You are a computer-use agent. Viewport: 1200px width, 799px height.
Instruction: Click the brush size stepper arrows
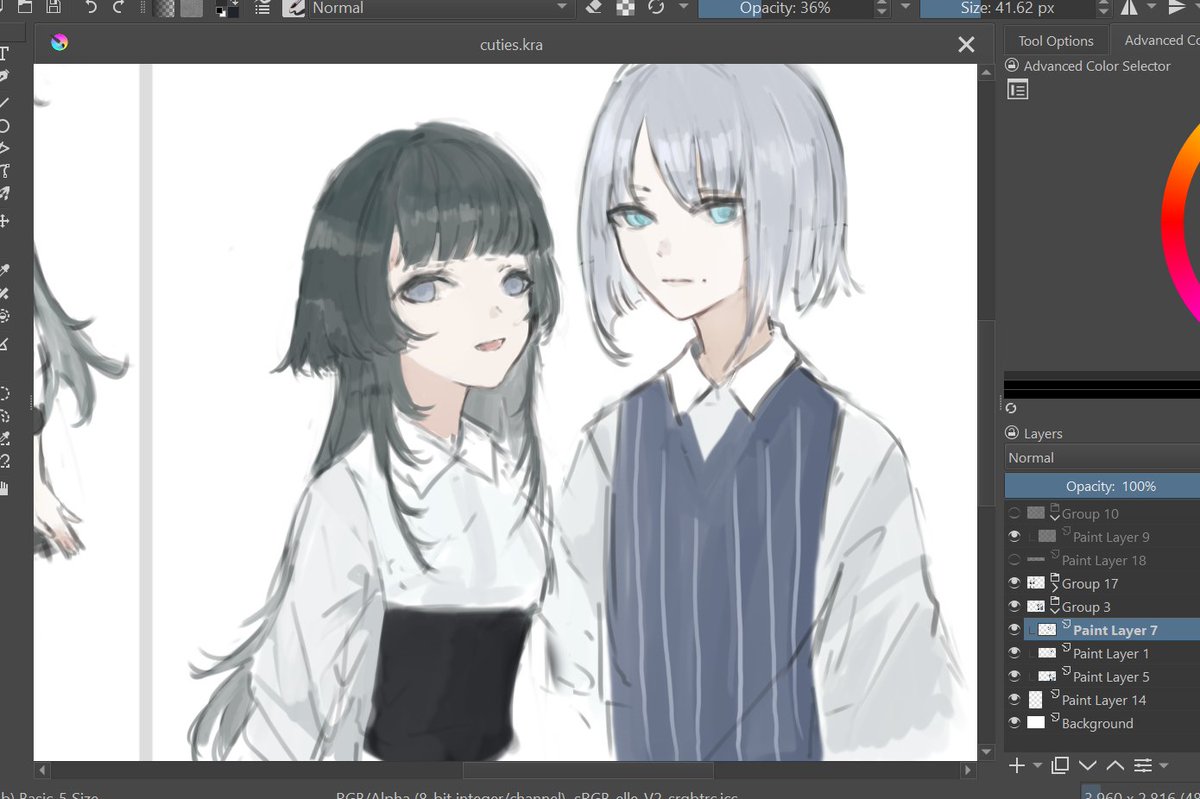pyautogui.click(x=1102, y=8)
